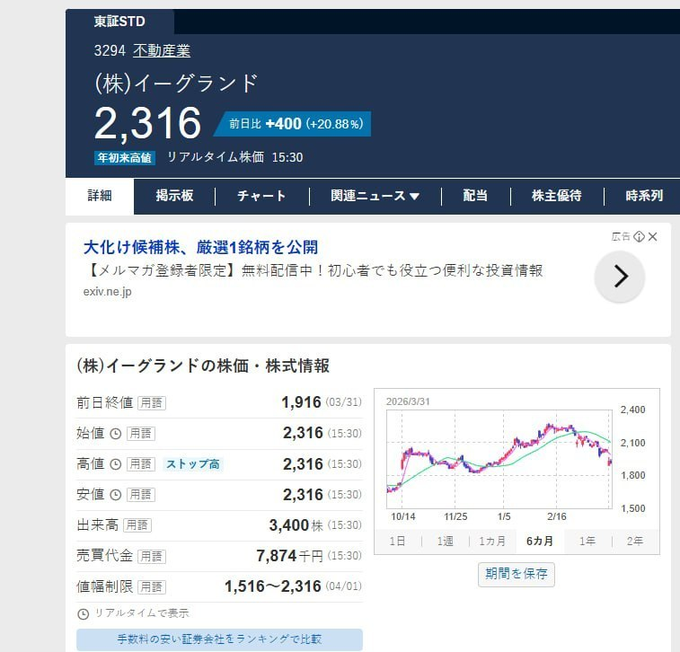Screen dimensions: 680x652
Task: Click the stock code 3294
Action: [110, 51]
